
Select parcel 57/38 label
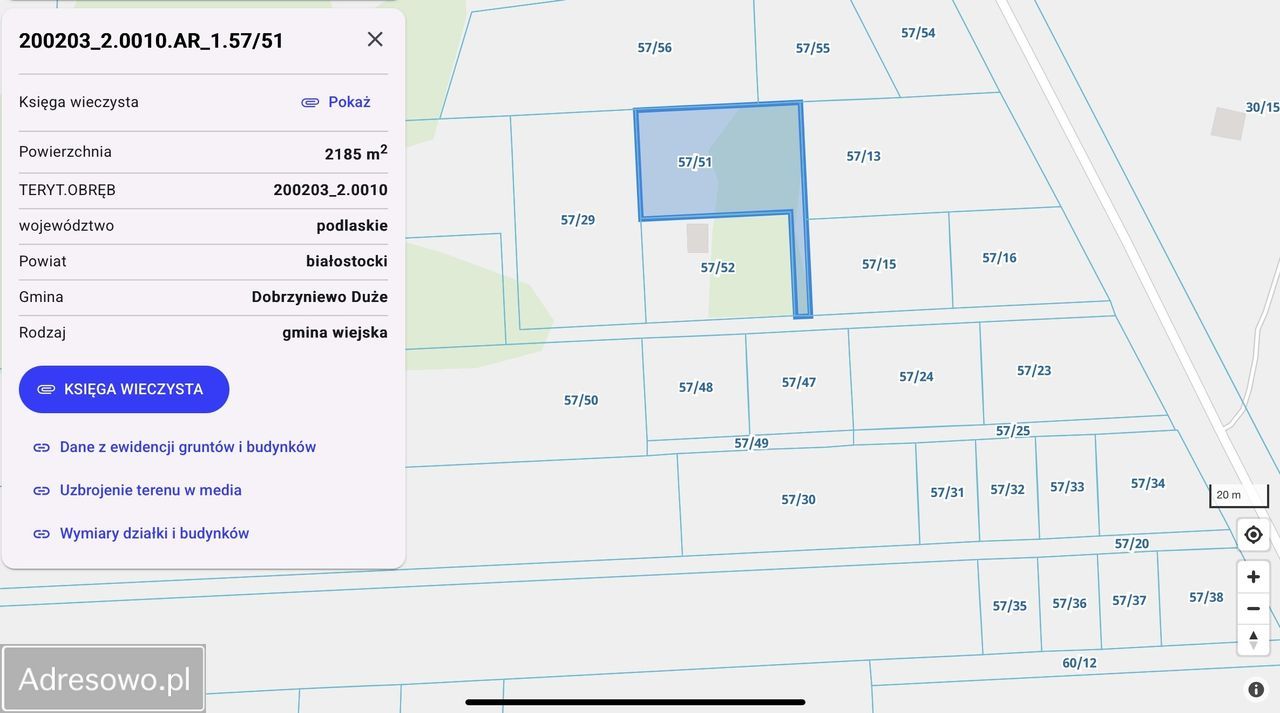[x=1206, y=597]
